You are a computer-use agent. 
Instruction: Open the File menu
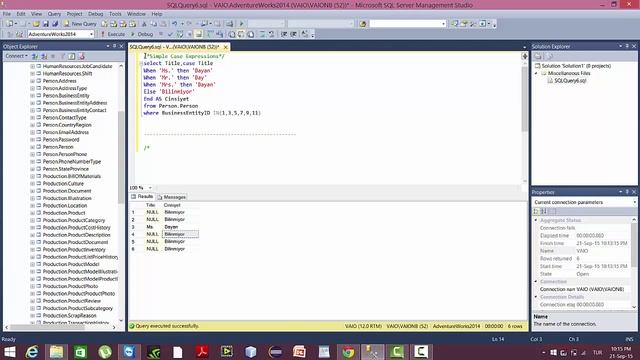click(7, 14)
